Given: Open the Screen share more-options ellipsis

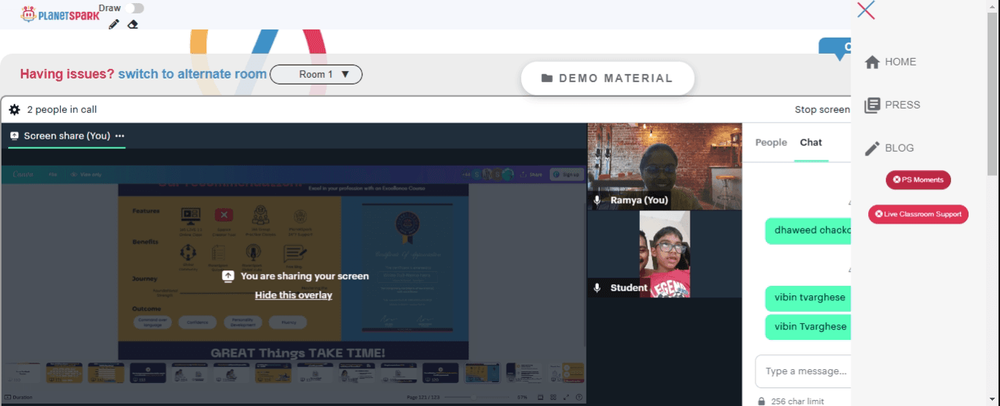Looking at the screenshot, I should (120, 136).
